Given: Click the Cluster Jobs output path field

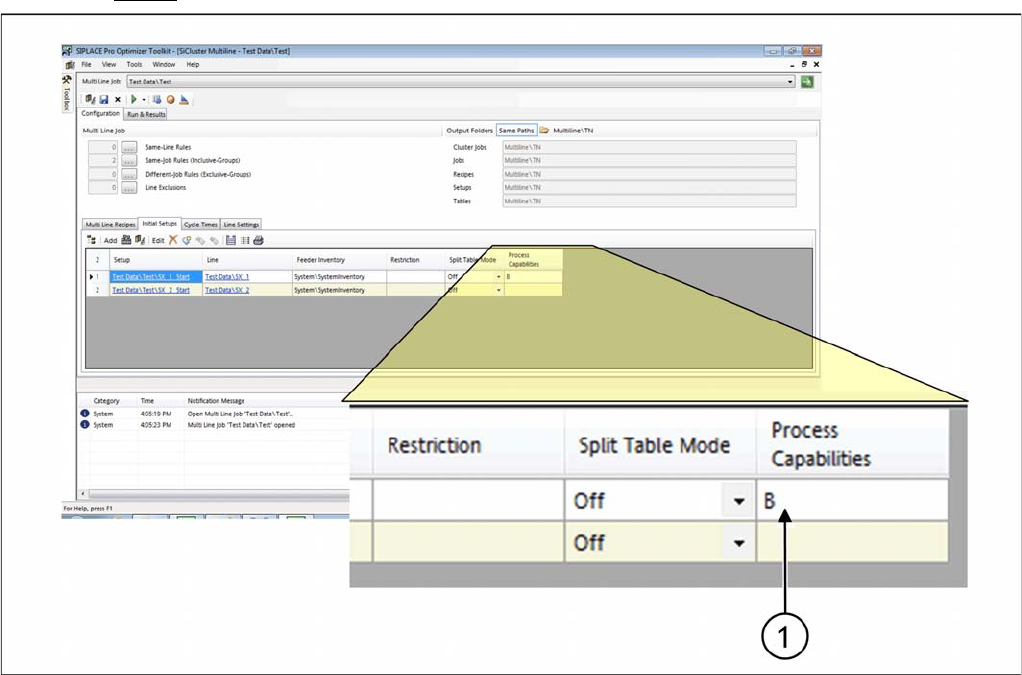Looking at the screenshot, I should 648,147.
